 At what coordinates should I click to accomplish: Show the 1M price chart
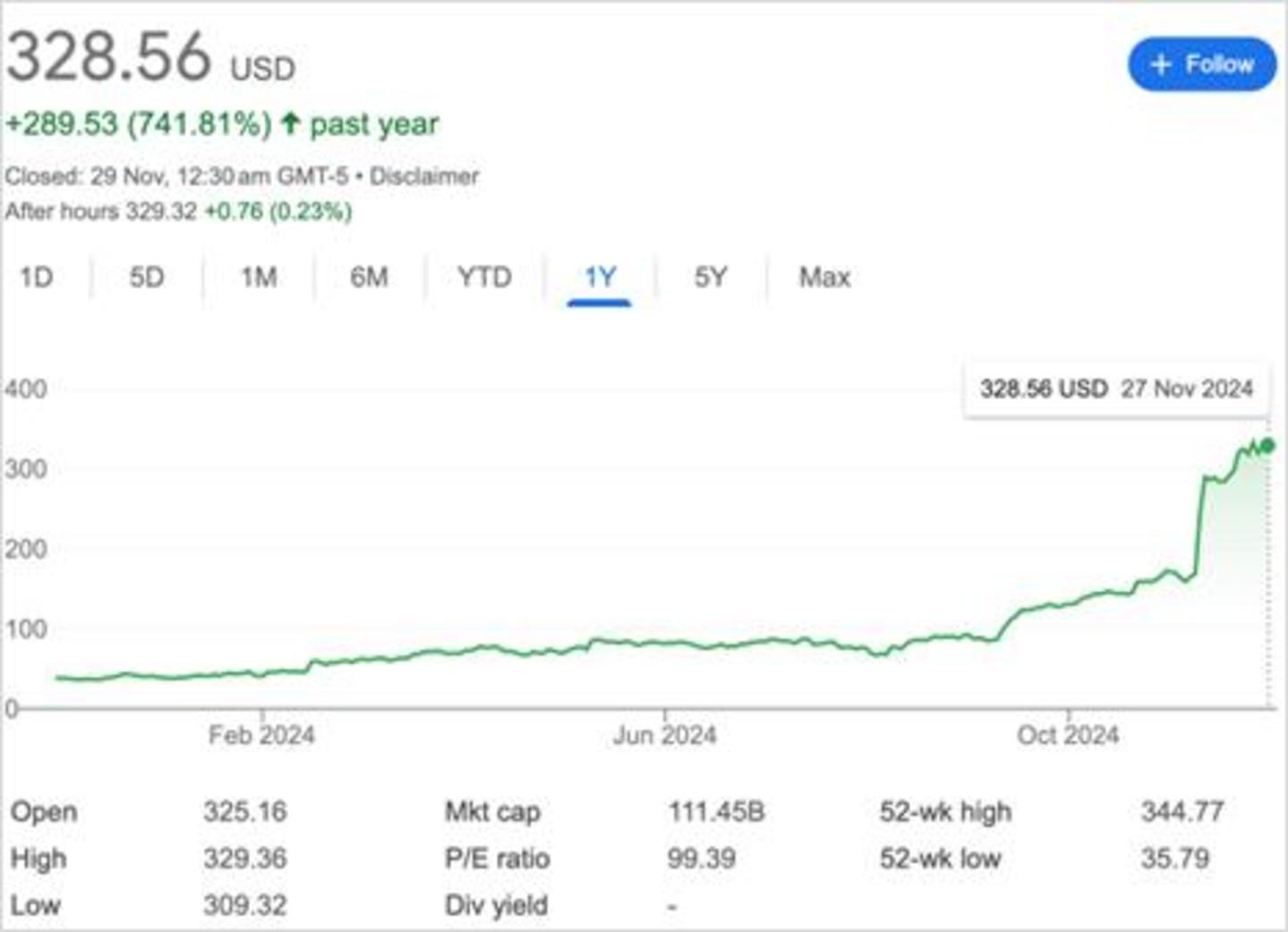[258, 278]
